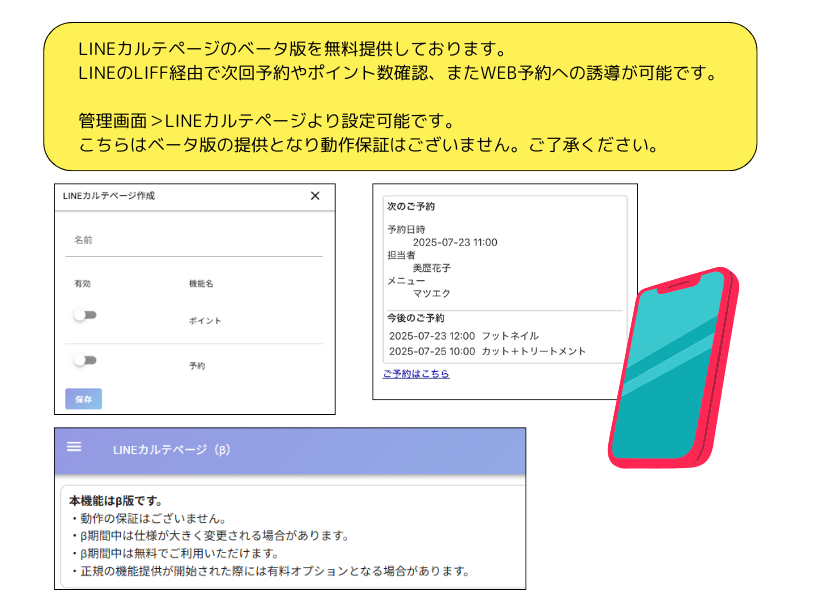This screenshot has height=614, width=819.
Task: Click the 担当者 label
Action: 401,255
